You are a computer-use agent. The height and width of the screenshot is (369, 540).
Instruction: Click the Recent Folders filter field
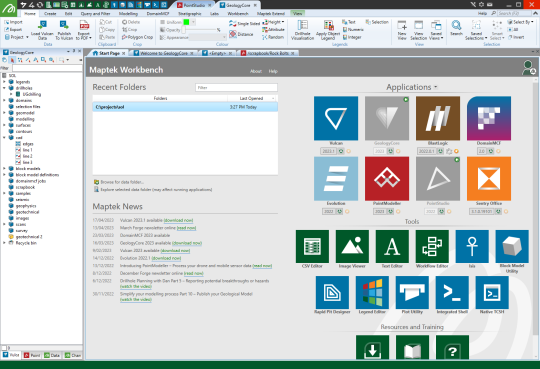pyautogui.click(x=236, y=88)
